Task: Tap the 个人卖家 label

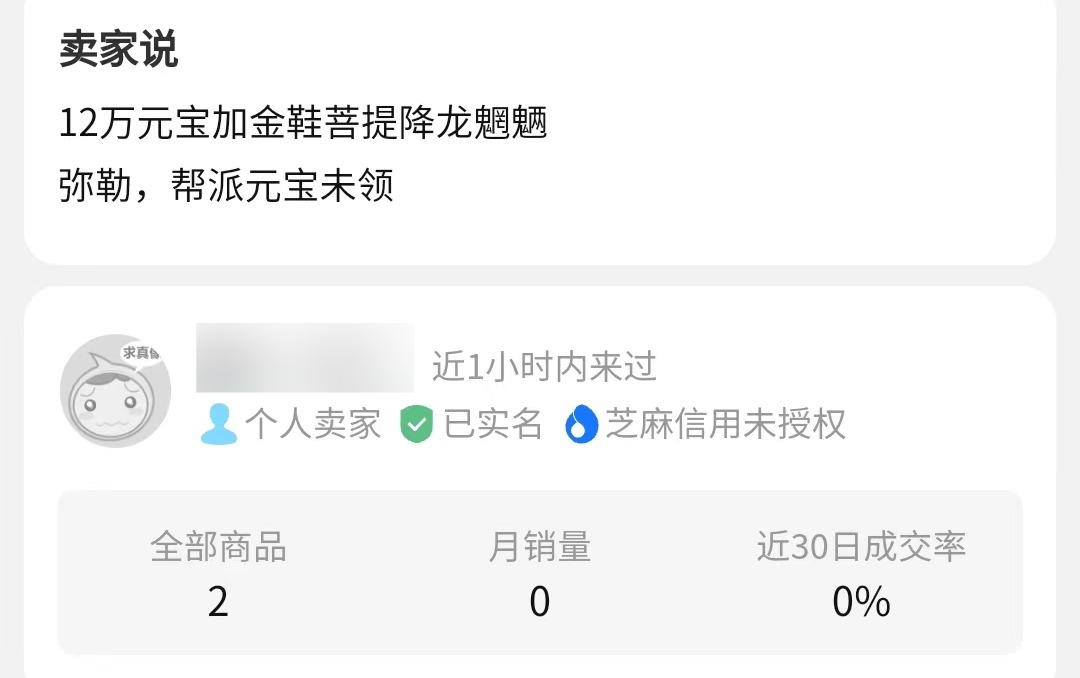Action: coord(312,424)
